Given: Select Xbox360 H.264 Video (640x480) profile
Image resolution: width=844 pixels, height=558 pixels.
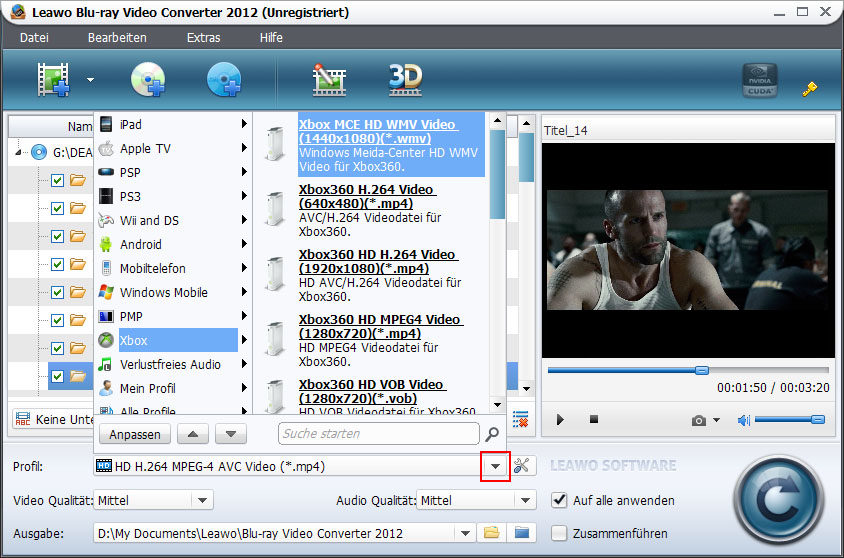Looking at the screenshot, I should click(x=370, y=210).
